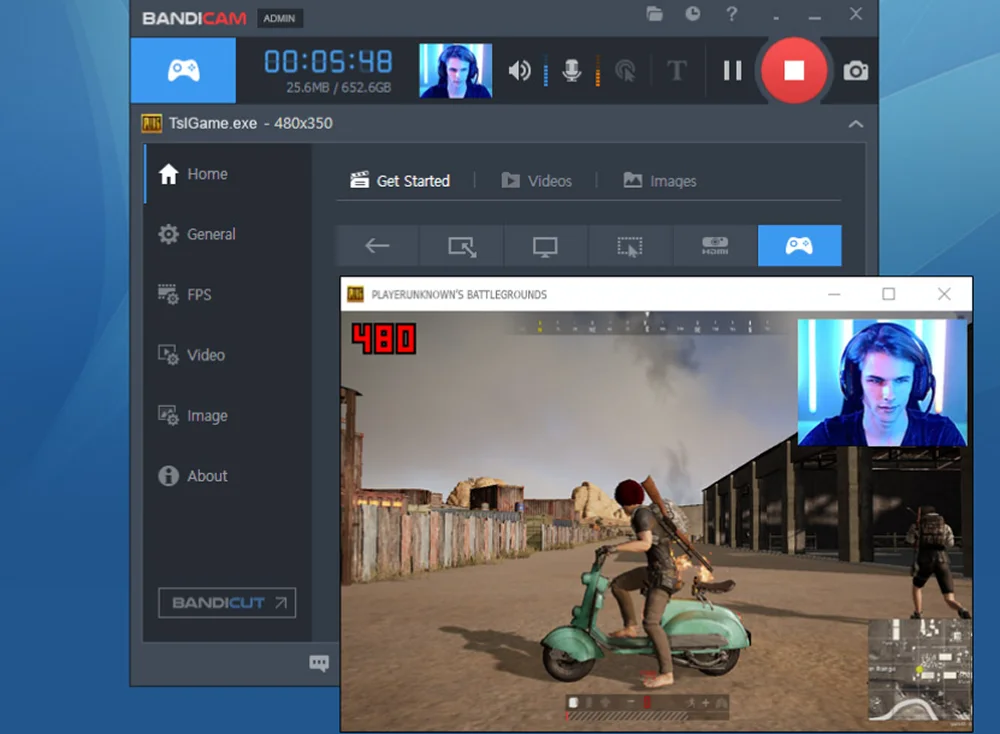The height and width of the screenshot is (734, 1000).
Task: Select fullscreen monitor recording mode icon
Action: click(545, 246)
